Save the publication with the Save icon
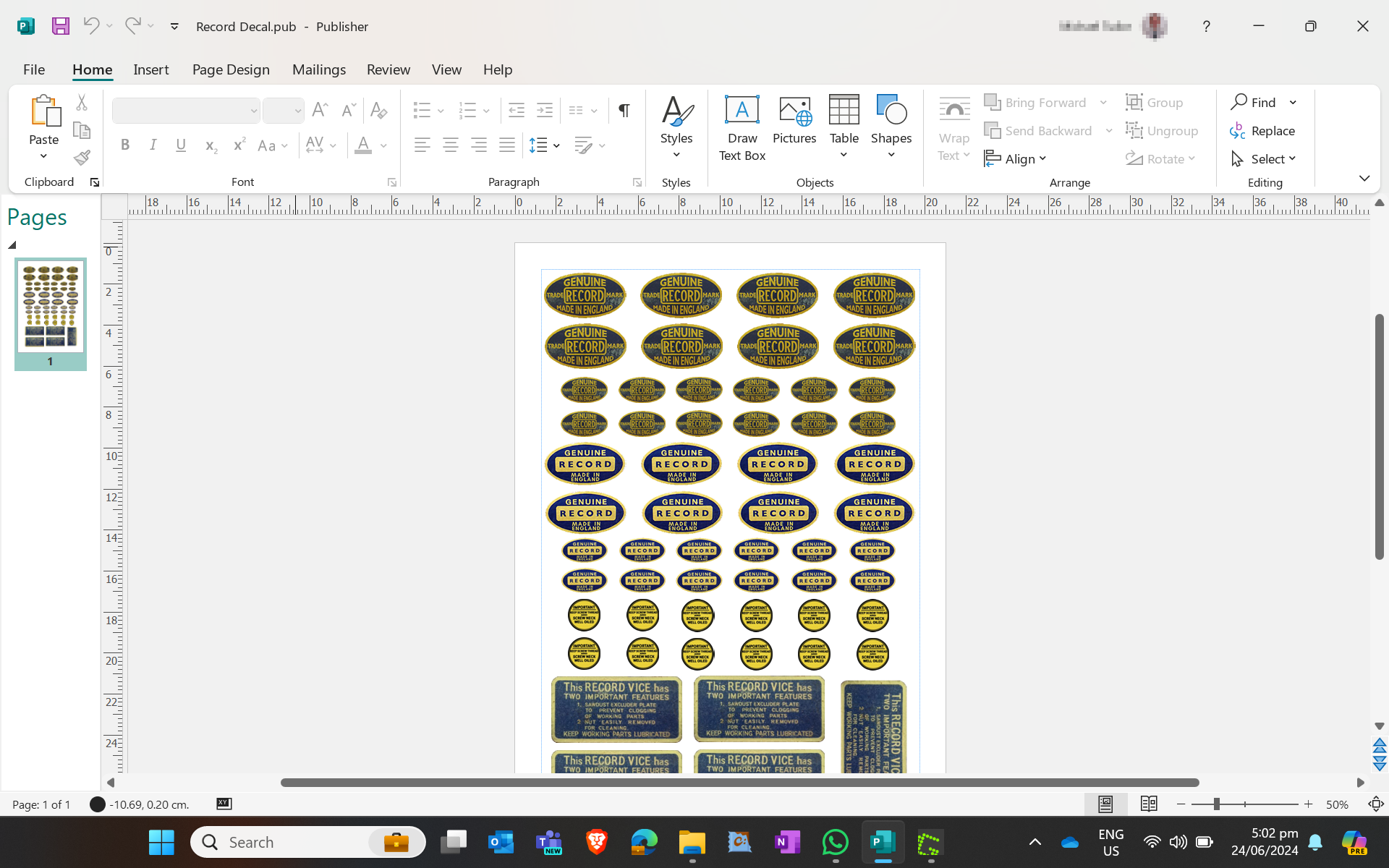This screenshot has height=868, width=1389. pos(61,26)
